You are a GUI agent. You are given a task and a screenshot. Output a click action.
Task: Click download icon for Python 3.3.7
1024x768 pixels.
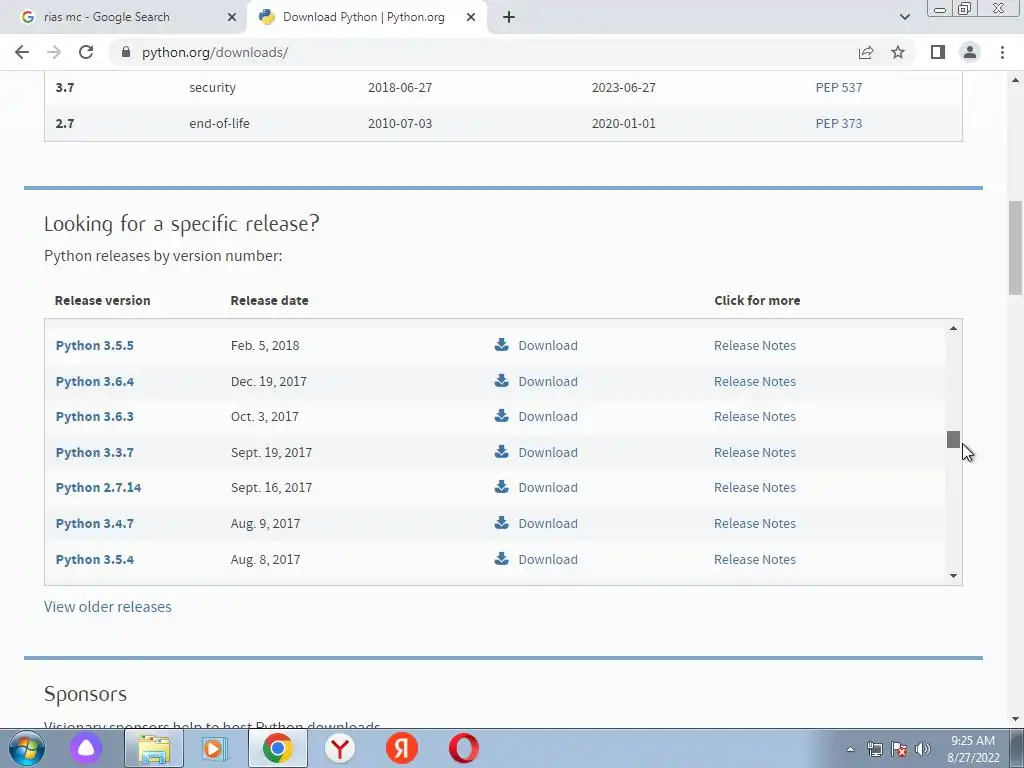tap(502, 452)
